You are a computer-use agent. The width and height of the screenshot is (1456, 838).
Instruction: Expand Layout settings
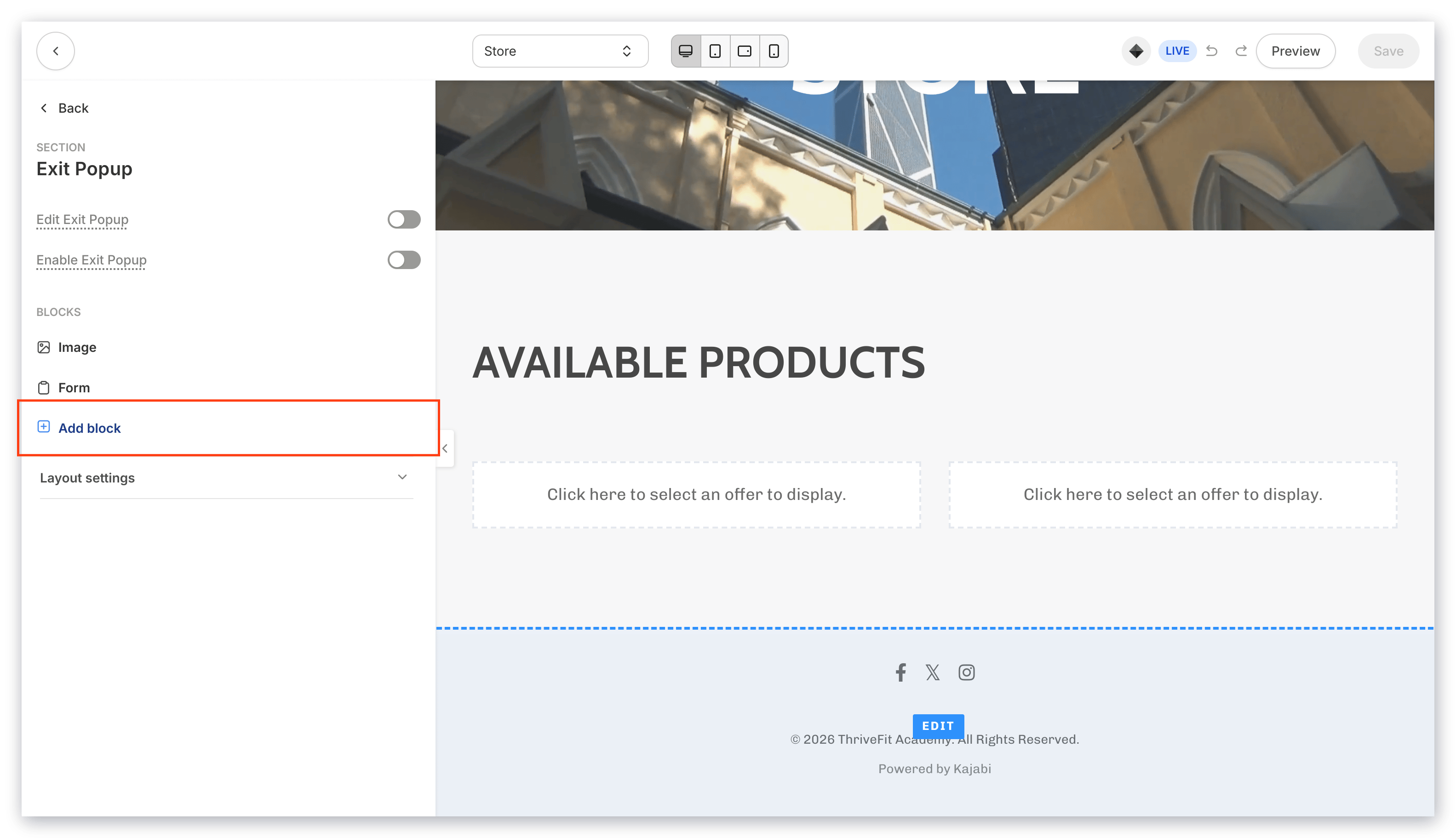tap(226, 478)
